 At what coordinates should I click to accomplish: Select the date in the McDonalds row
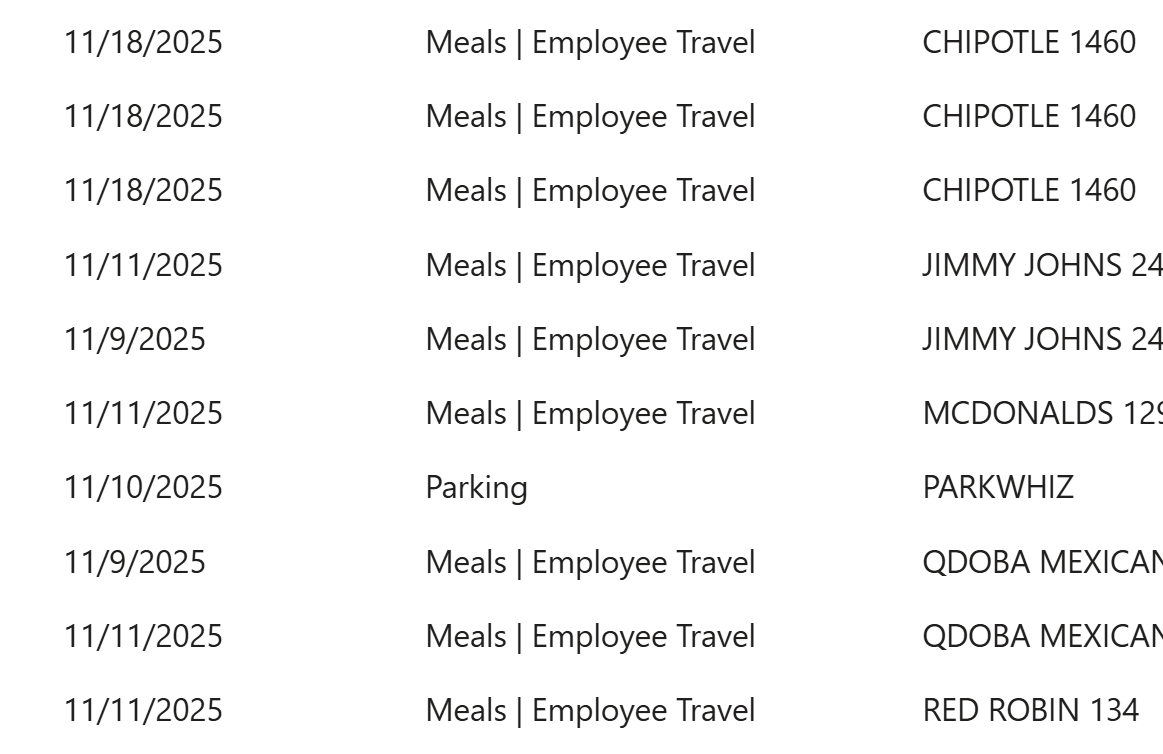[143, 413]
